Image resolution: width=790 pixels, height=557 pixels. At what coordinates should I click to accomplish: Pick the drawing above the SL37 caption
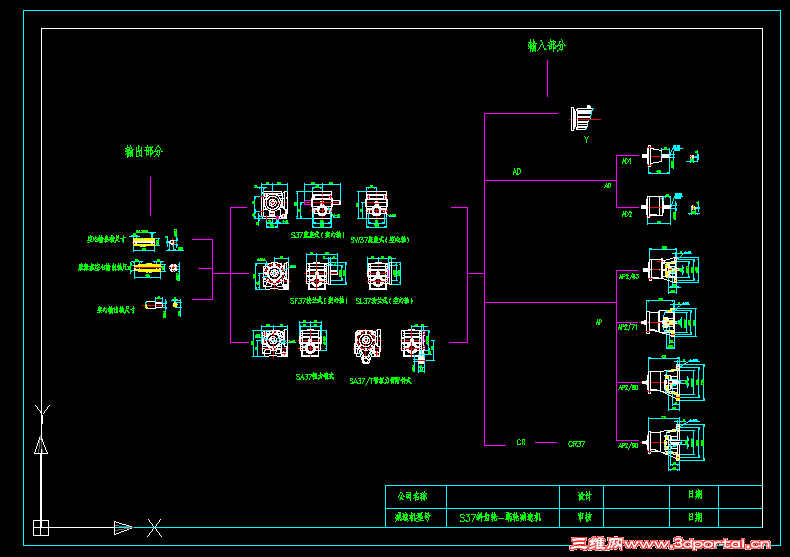383,273
